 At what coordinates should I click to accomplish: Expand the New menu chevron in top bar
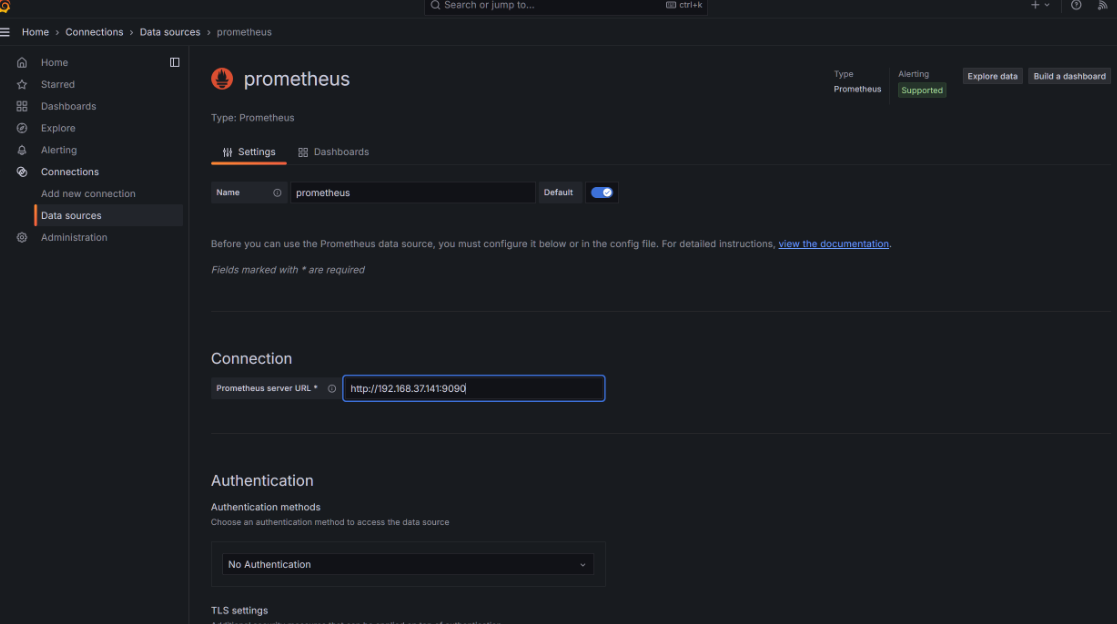[1047, 5]
